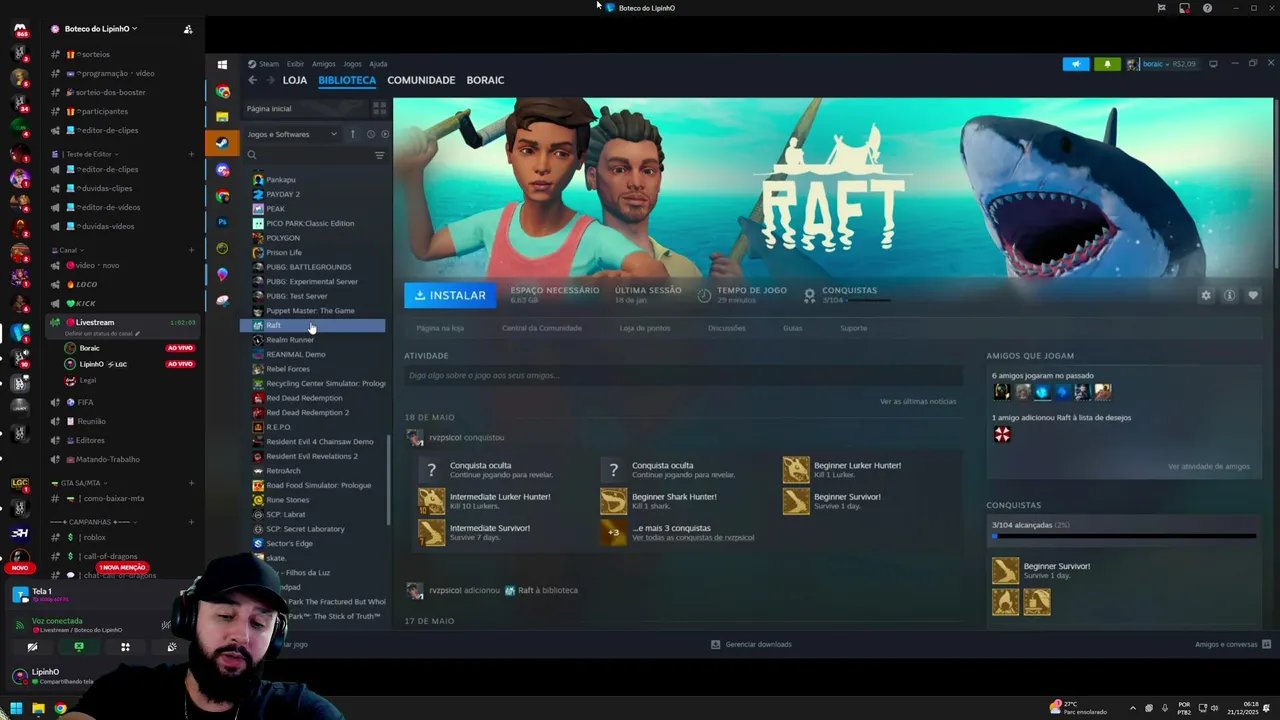Viewport: 1280px width, 720px height.
Task: Click Beginner Shark Hunter achievement icon
Action: [x=613, y=501]
